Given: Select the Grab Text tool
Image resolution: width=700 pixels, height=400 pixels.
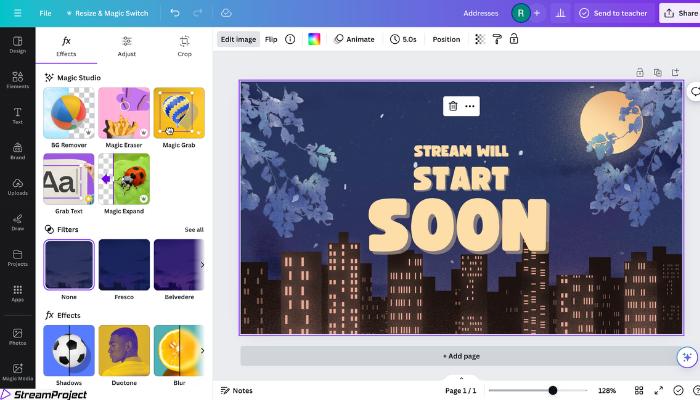Looking at the screenshot, I should 69,179.
